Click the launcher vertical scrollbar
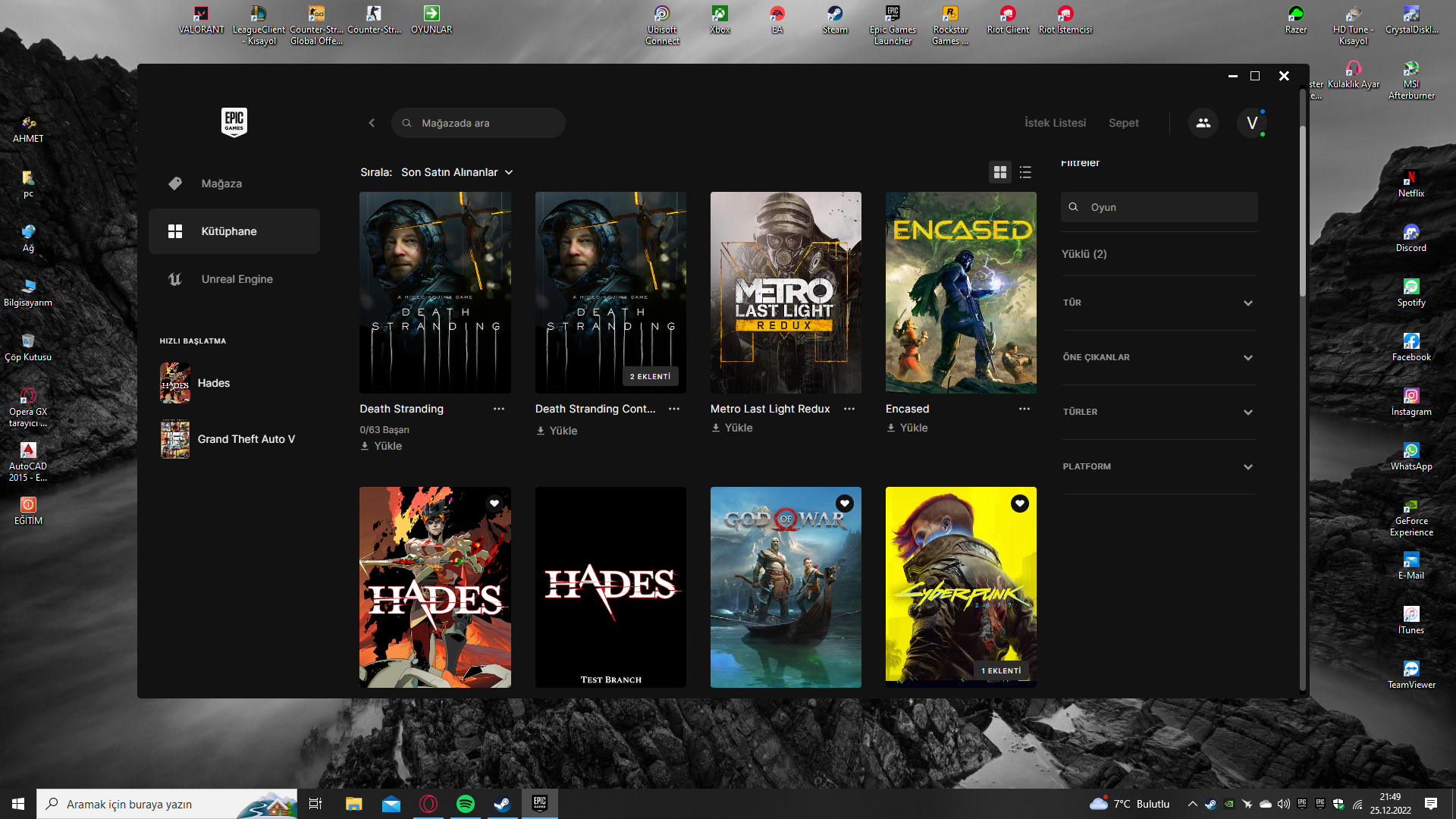1456x819 pixels. point(1303,212)
